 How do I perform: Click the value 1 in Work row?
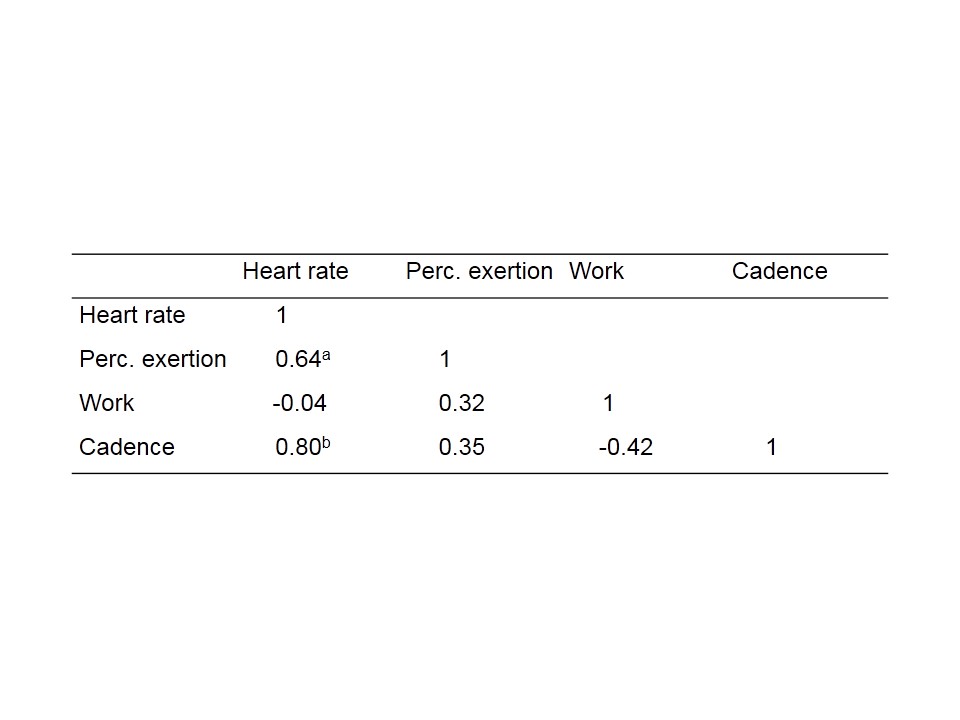(x=608, y=403)
